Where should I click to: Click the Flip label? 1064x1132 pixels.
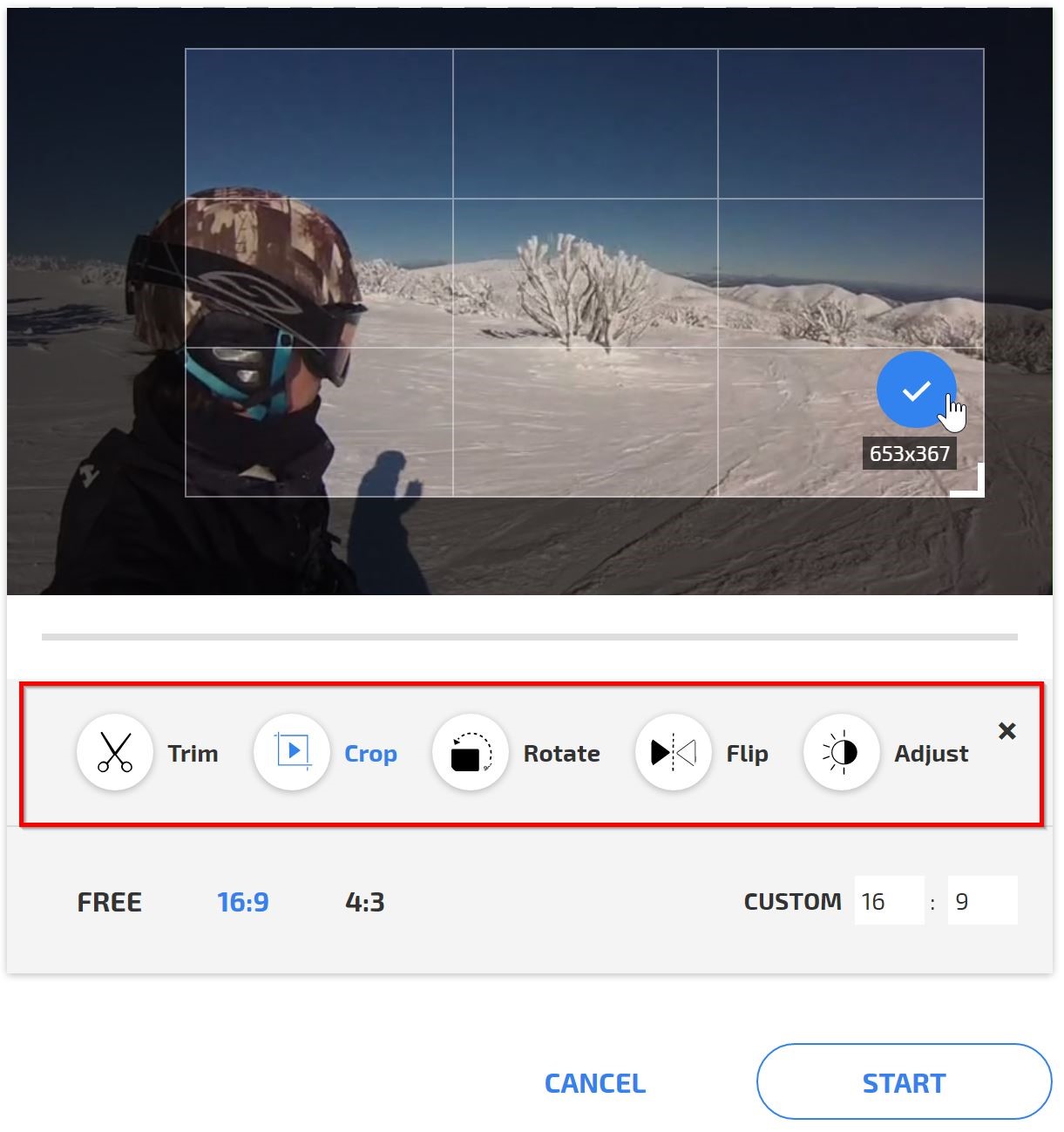[x=747, y=754]
